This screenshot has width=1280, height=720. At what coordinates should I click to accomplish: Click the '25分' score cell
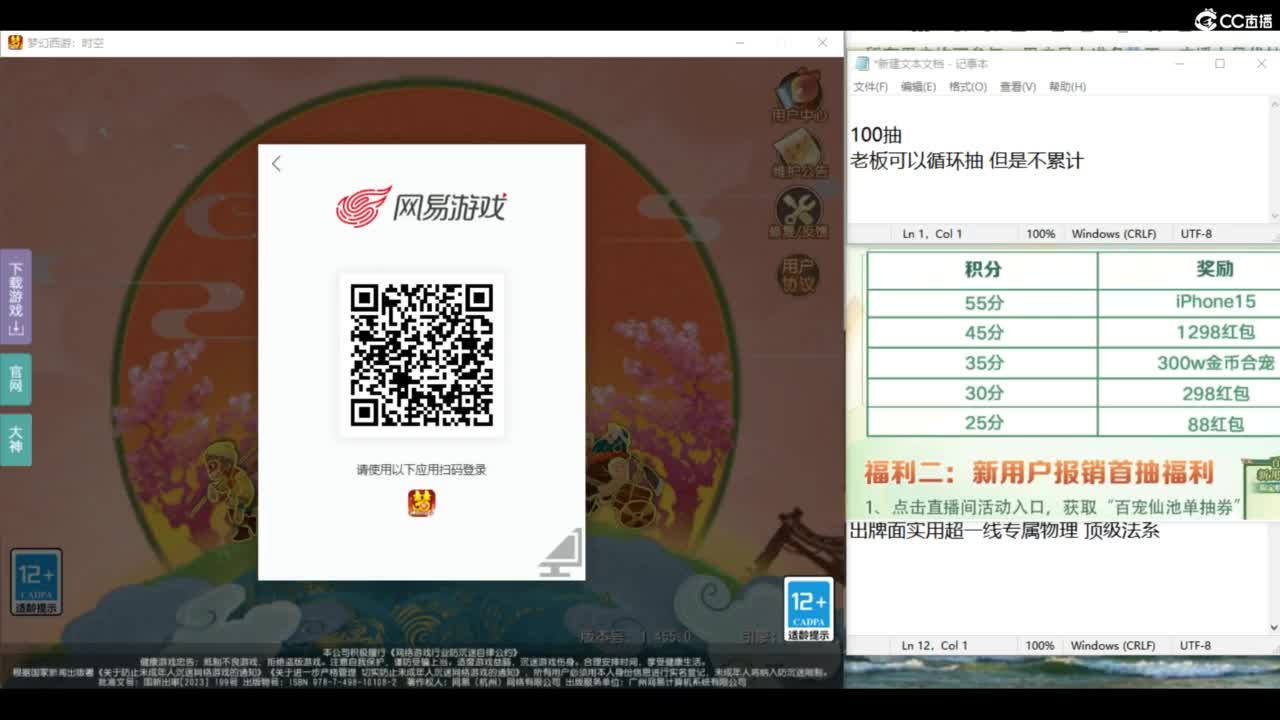point(983,424)
